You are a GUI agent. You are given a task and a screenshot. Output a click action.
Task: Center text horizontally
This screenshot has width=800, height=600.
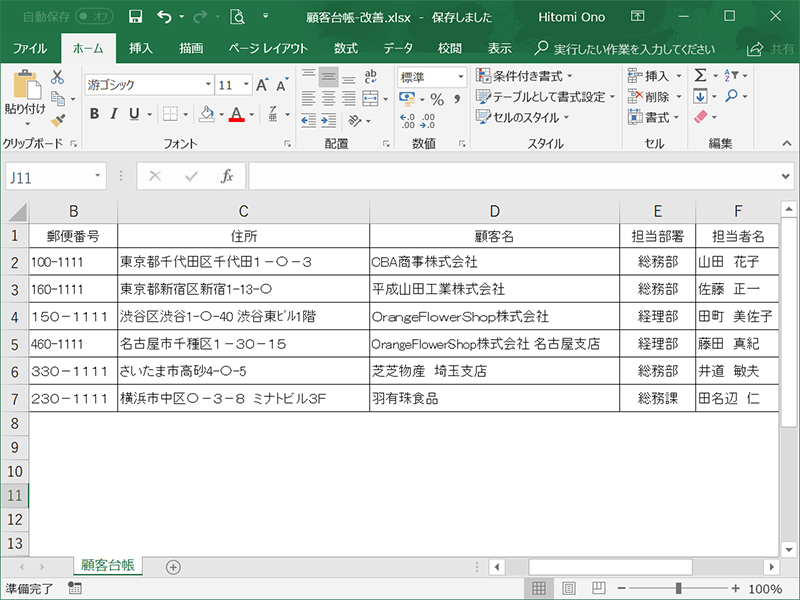pos(329,98)
